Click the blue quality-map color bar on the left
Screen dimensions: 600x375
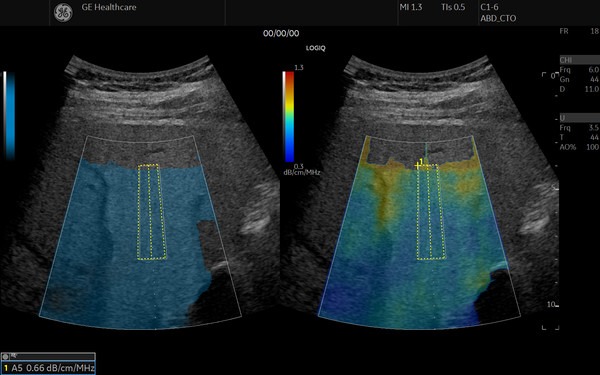pyautogui.click(x=10, y=115)
